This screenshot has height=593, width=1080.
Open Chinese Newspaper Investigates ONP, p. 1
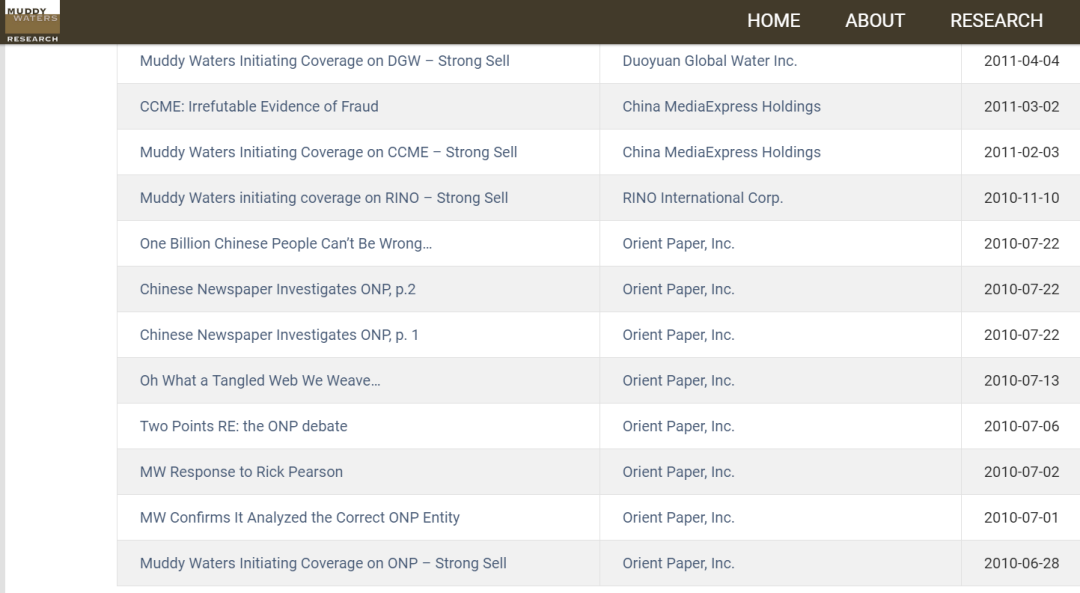coord(279,335)
